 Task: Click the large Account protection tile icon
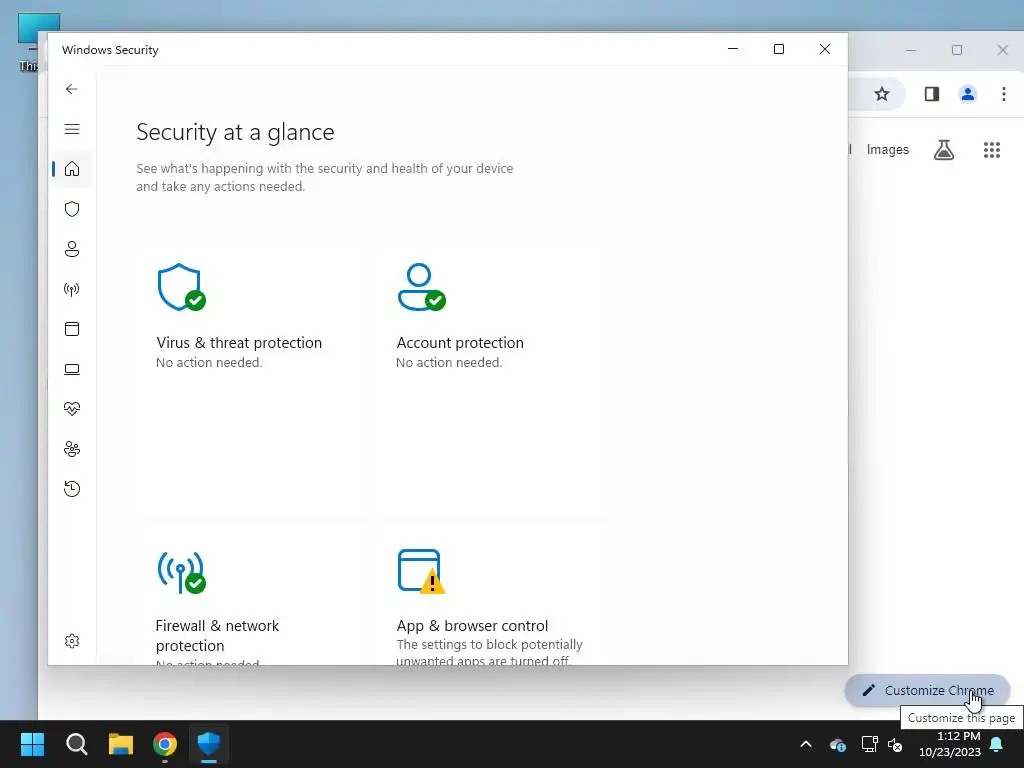tap(421, 287)
